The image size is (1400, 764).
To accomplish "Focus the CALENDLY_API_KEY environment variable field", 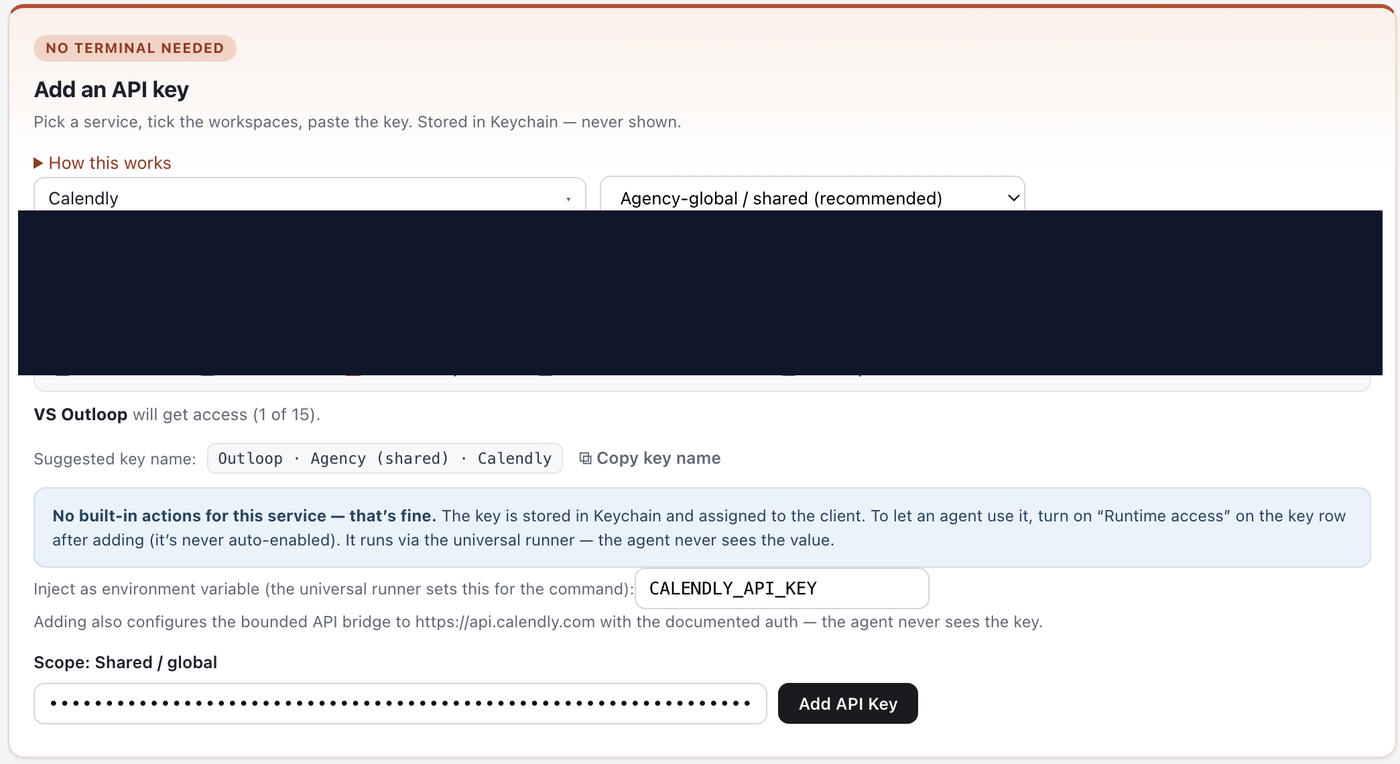I will (x=782, y=588).
